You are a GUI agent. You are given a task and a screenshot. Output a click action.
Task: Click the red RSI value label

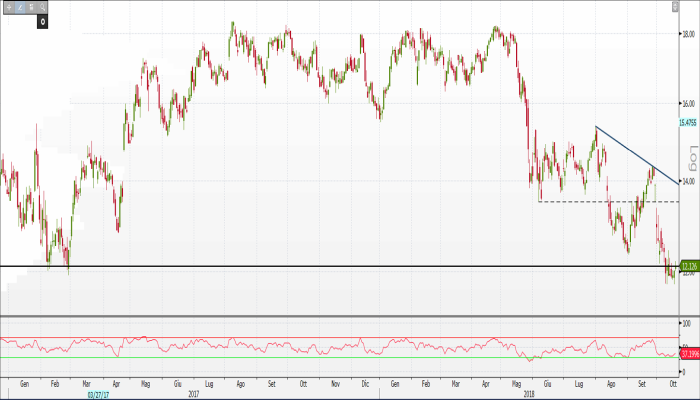coord(688,353)
